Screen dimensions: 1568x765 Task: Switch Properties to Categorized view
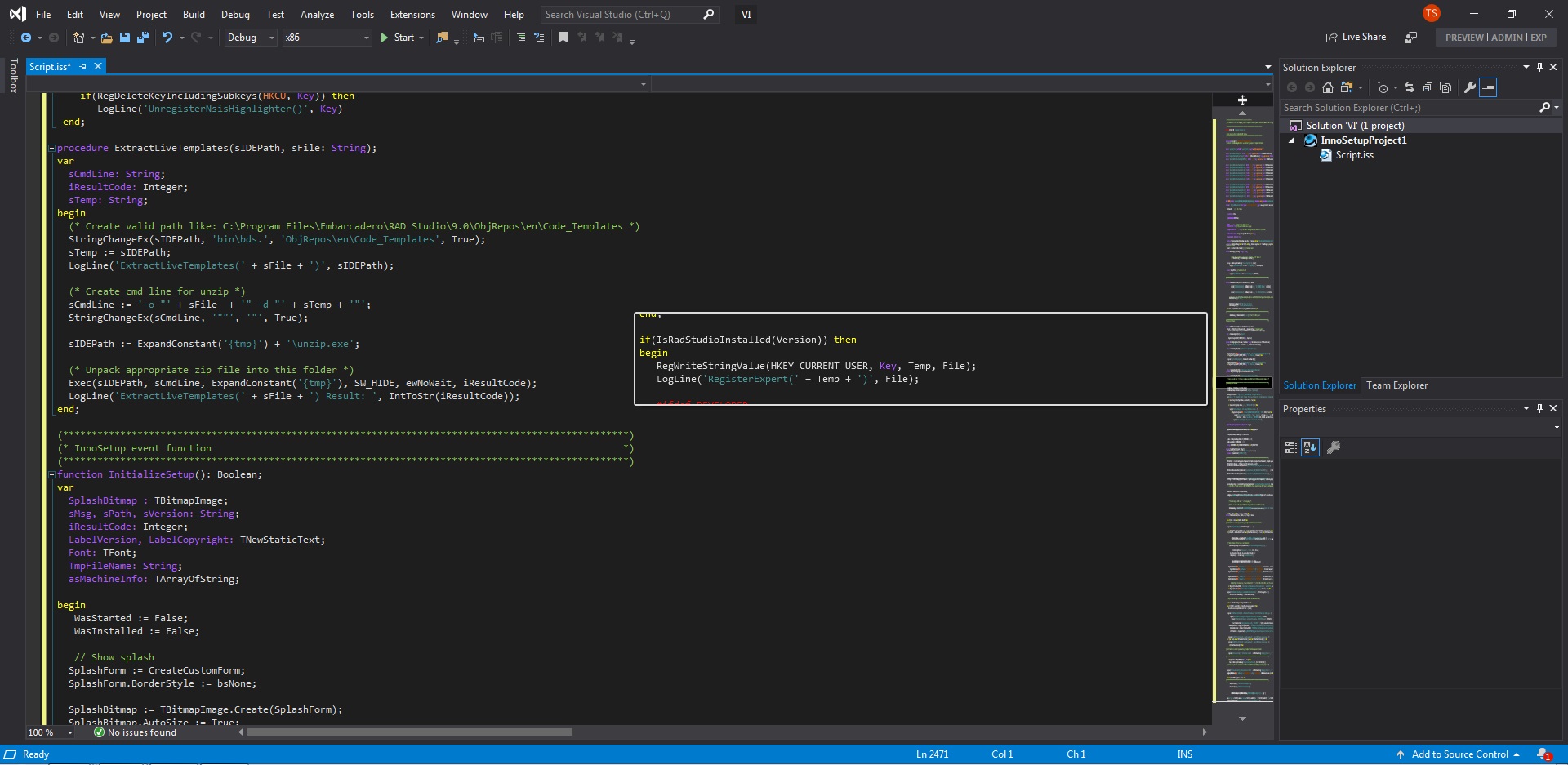click(1290, 447)
